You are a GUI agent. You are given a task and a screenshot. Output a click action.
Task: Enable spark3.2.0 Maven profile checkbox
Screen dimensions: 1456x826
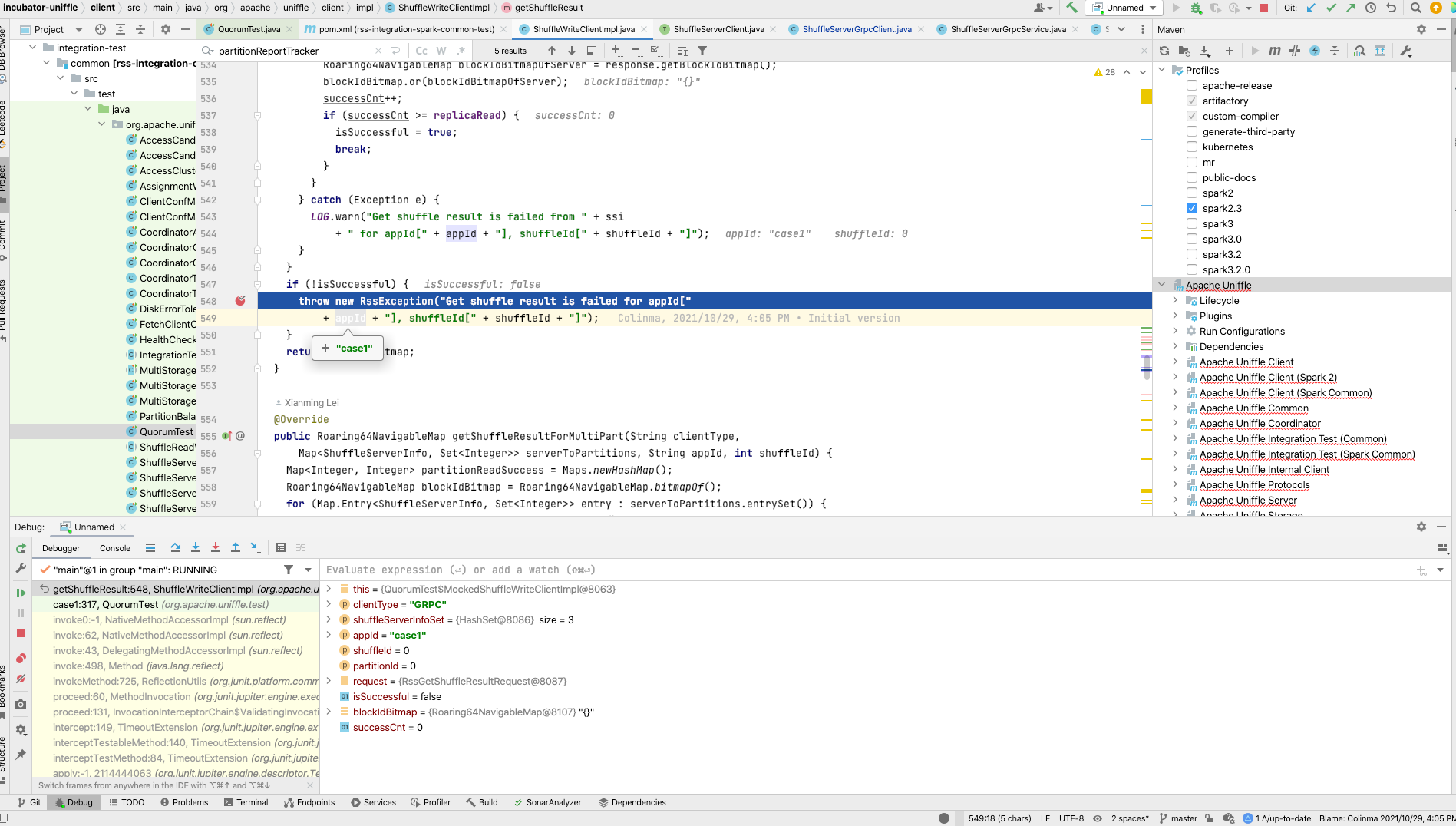(1192, 269)
